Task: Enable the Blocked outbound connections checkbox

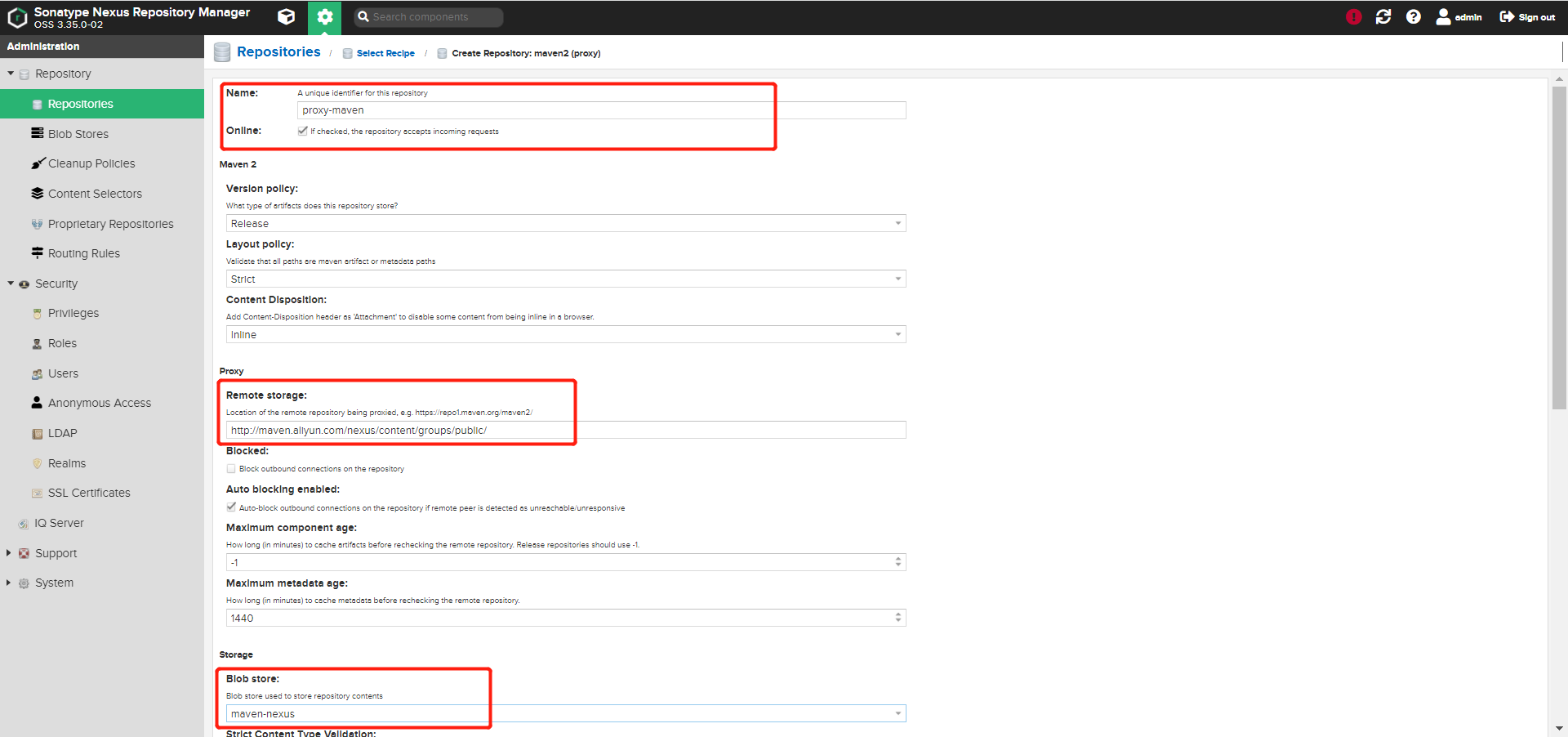Action: tap(231, 469)
